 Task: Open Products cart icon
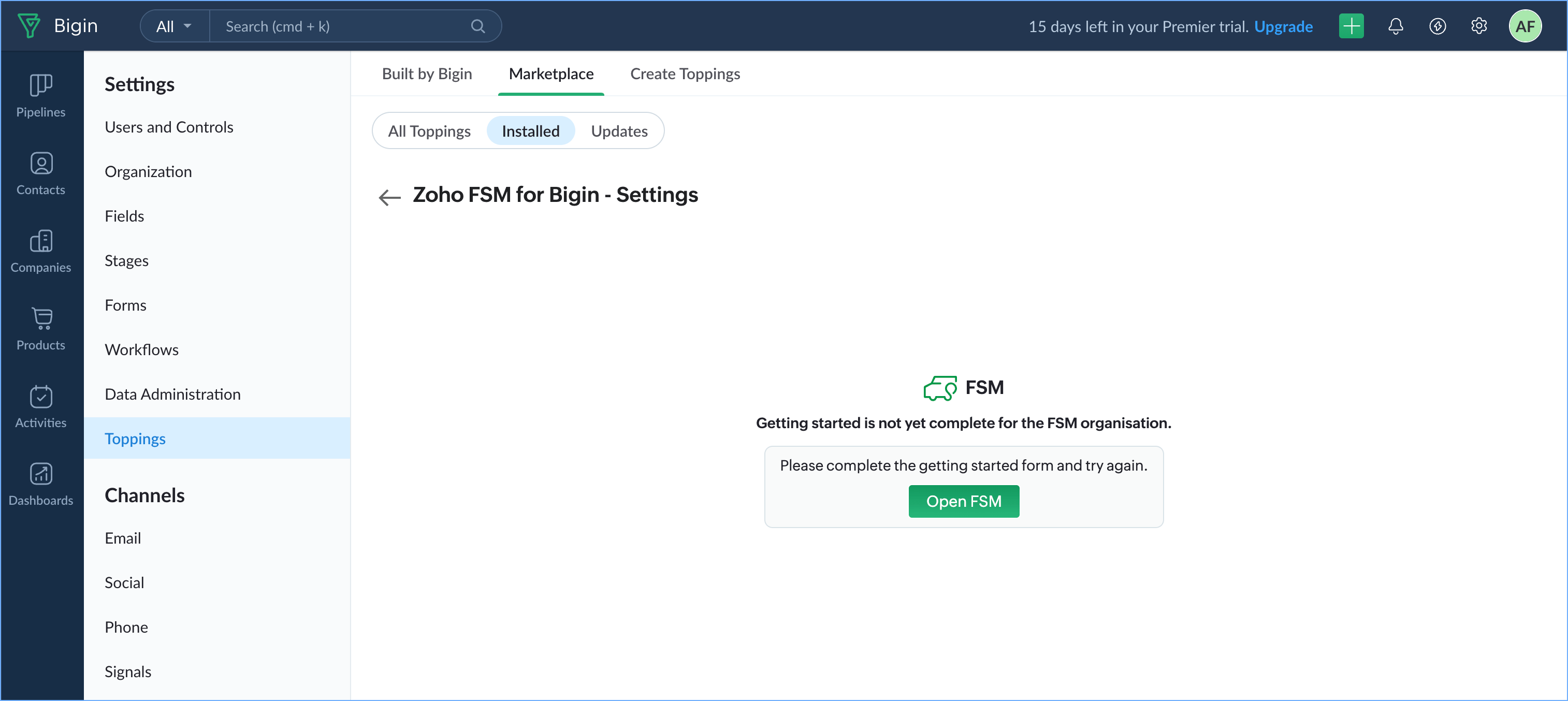click(x=41, y=319)
